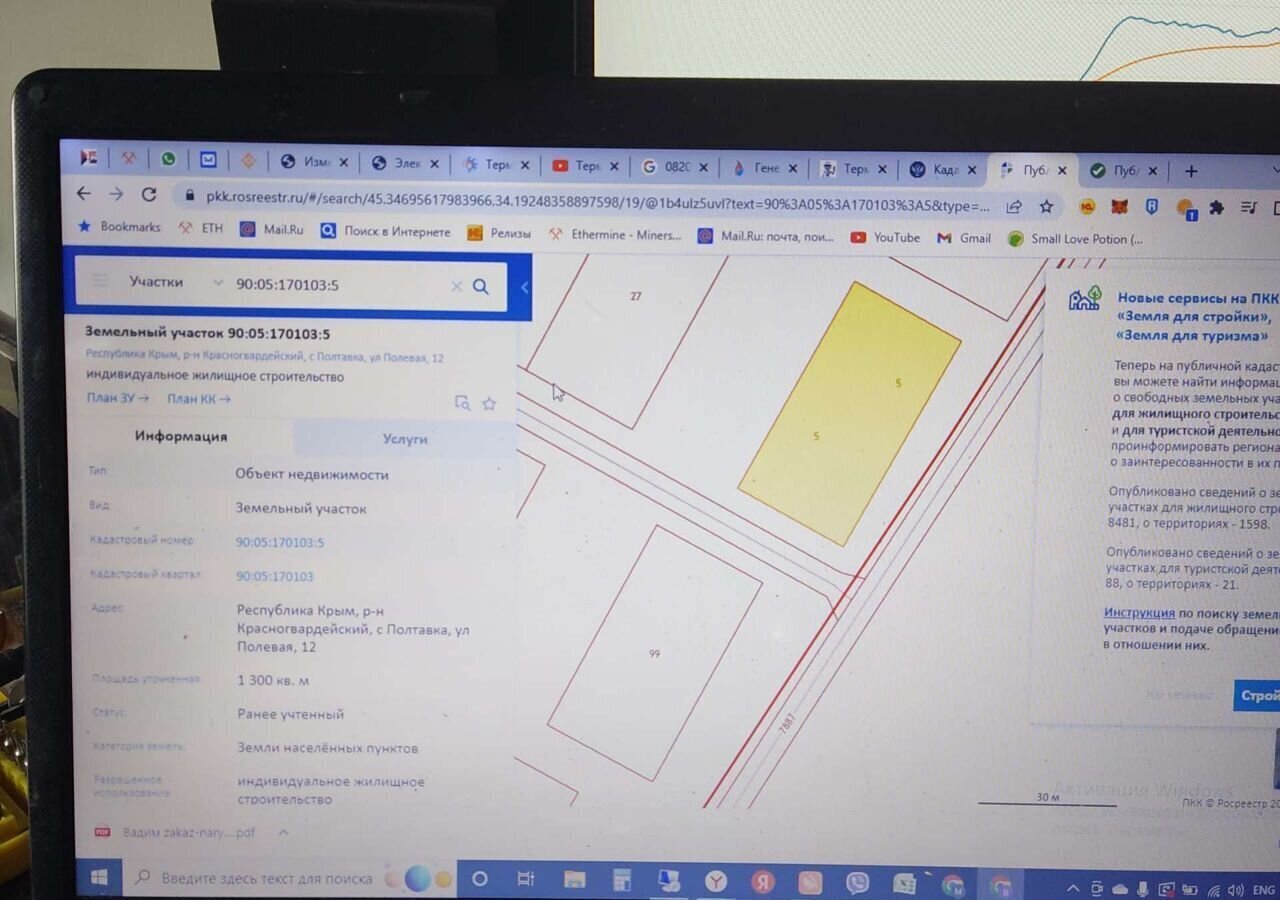Screen dimensions: 1280x900
Task: Open the Windows Start menu
Action: pos(99,878)
